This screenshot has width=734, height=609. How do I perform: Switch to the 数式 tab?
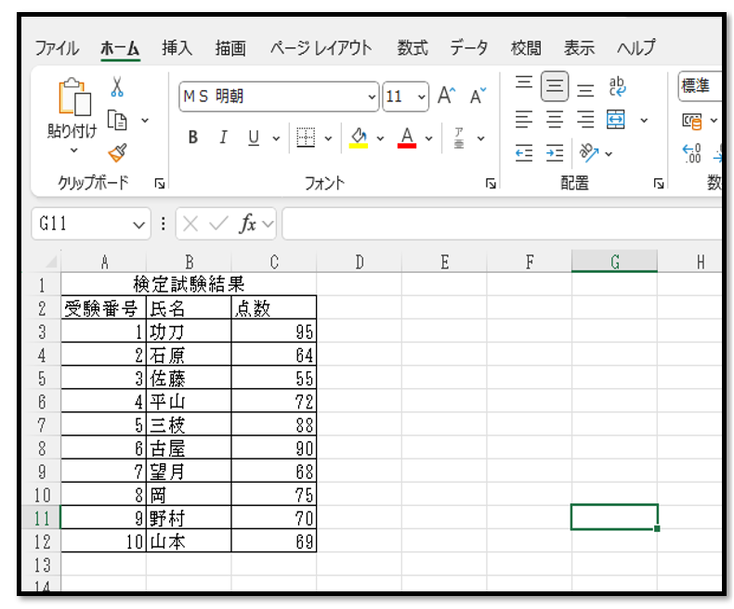412,48
